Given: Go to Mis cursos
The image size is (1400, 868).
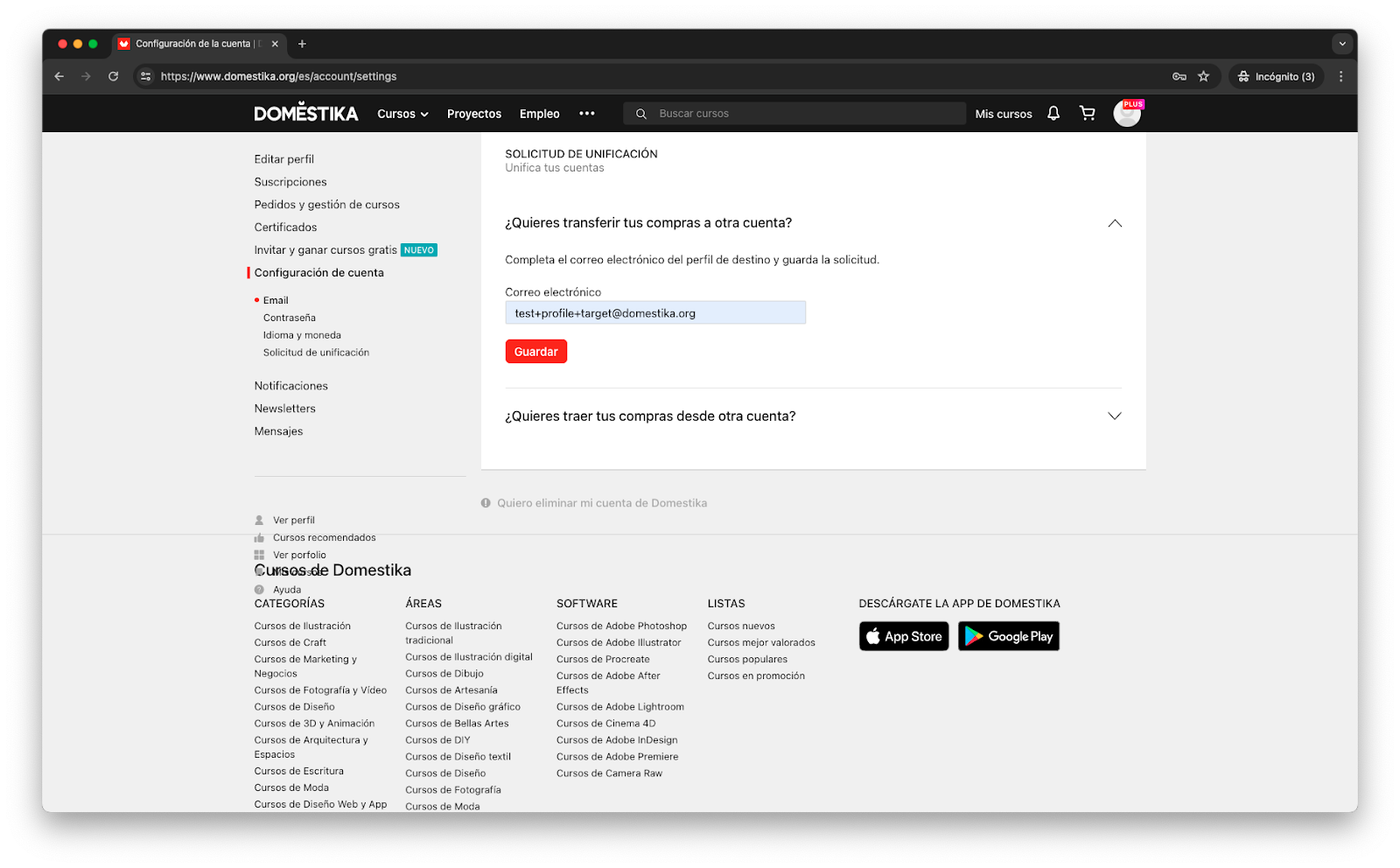Looking at the screenshot, I should 1004,114.
